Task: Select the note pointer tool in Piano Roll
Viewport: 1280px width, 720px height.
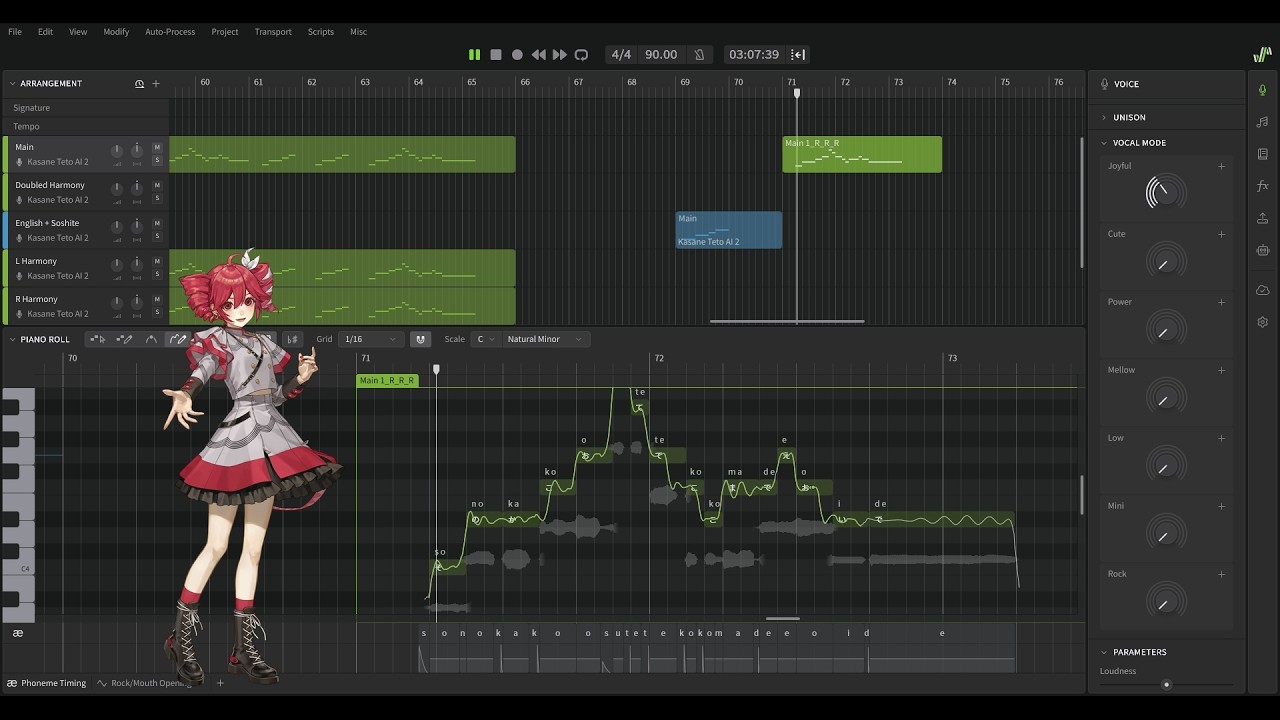Action: pyautogui.click(x=97, y=339)
